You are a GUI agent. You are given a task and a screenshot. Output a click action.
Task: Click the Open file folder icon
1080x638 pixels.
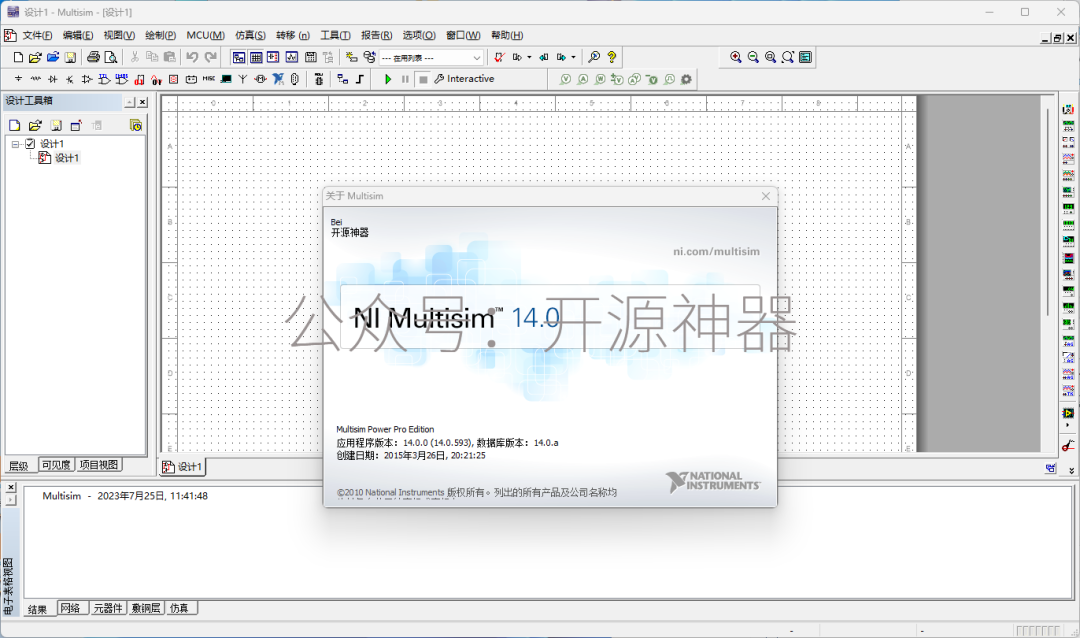pyautogui.click(x=35, y=57)
